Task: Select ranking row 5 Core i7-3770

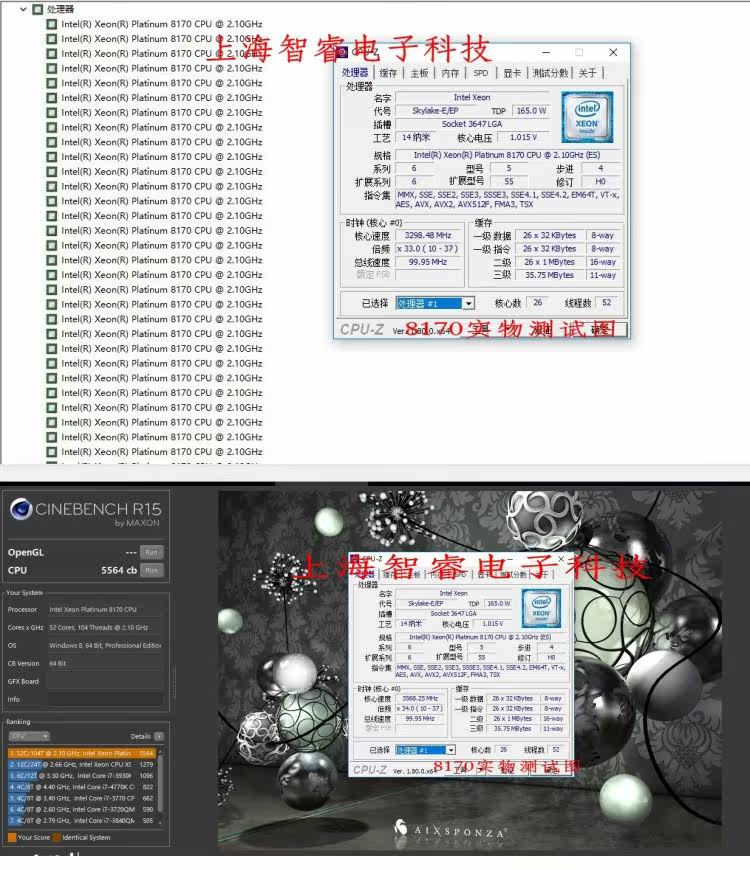Action: coord(81,798)
